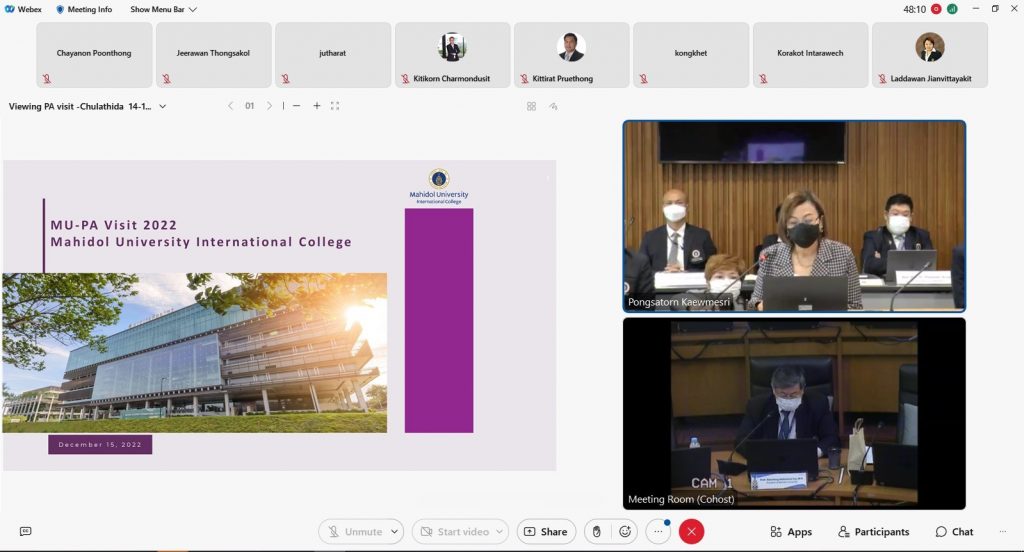
Task: Click the Share button
Action: (546, 532)
